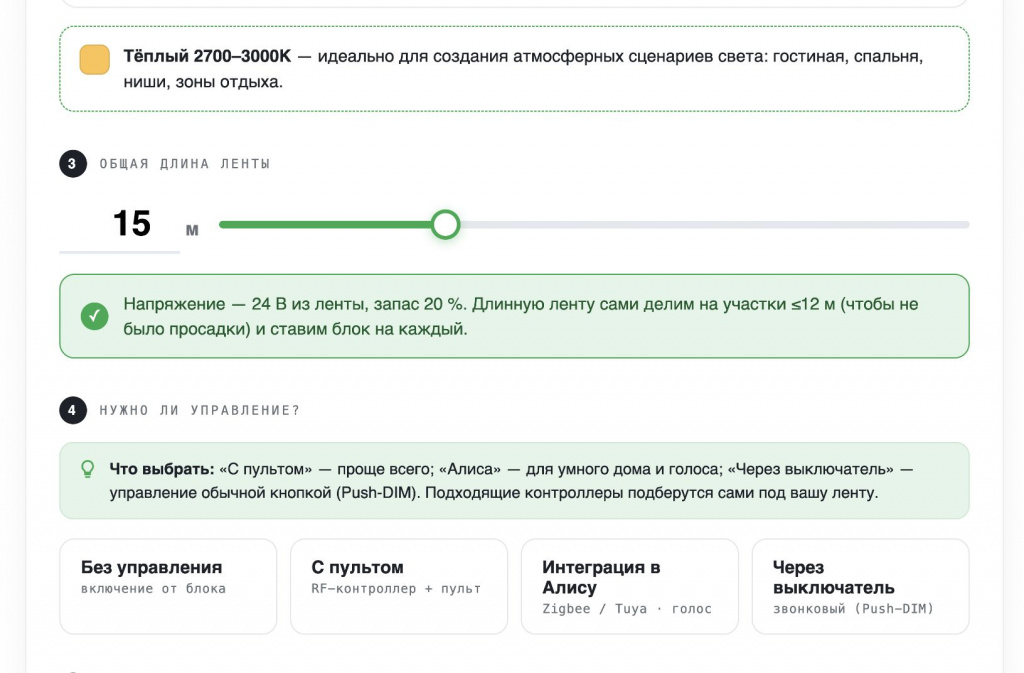The height and width of the screenshot is (673, 1024).
Task: Click the "Zigbee / Tuya · голос" subtitle
Action: click(x=627, y=609)
